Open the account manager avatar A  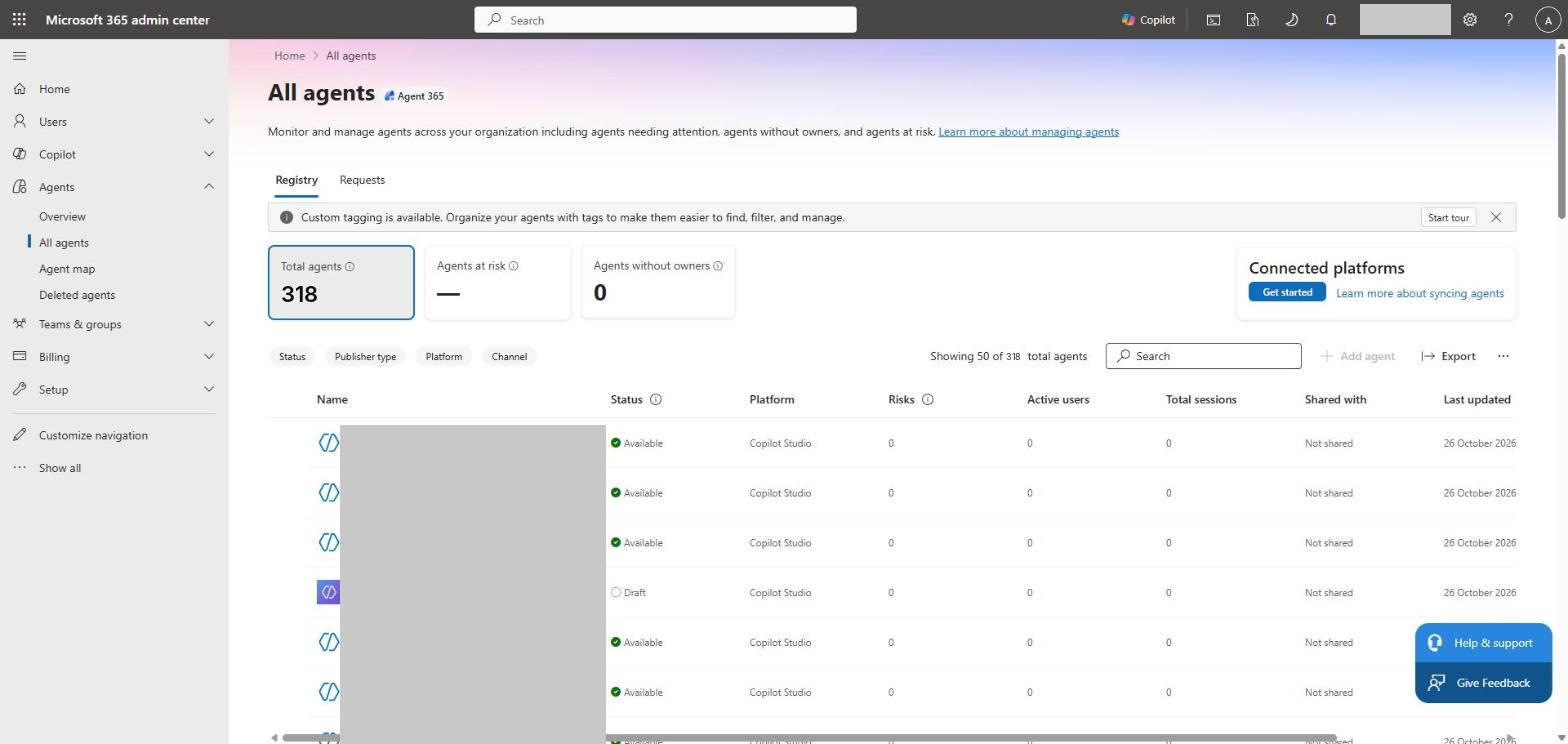[1548, 20]
